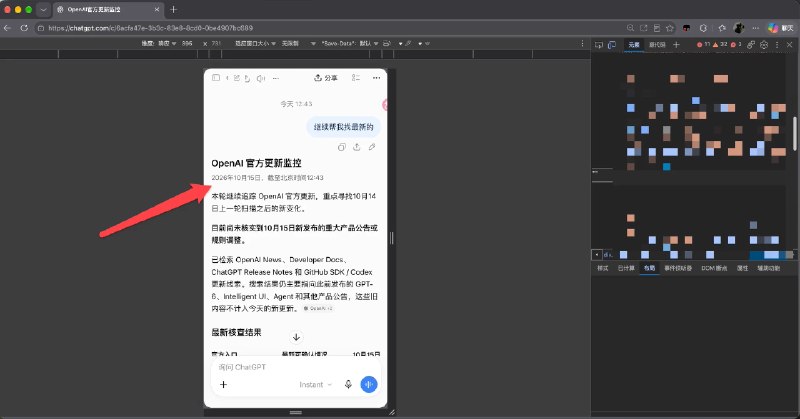Open the Save-Data 默认 dropdown
This screenshot has height=419, width=800.
pos(350,43)
